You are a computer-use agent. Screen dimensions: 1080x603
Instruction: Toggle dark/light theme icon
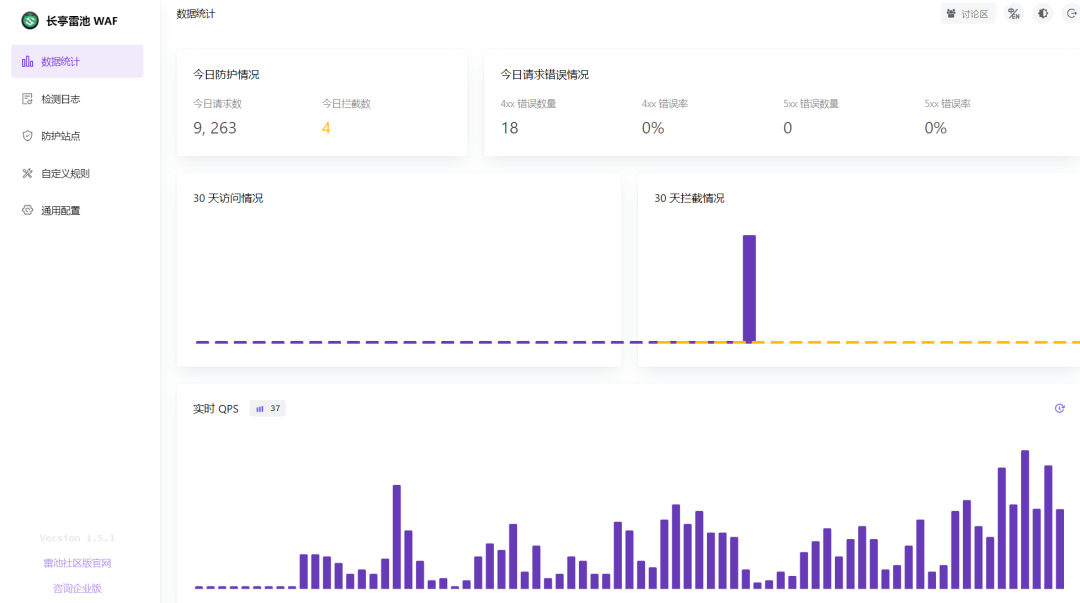coord(1043,14)
